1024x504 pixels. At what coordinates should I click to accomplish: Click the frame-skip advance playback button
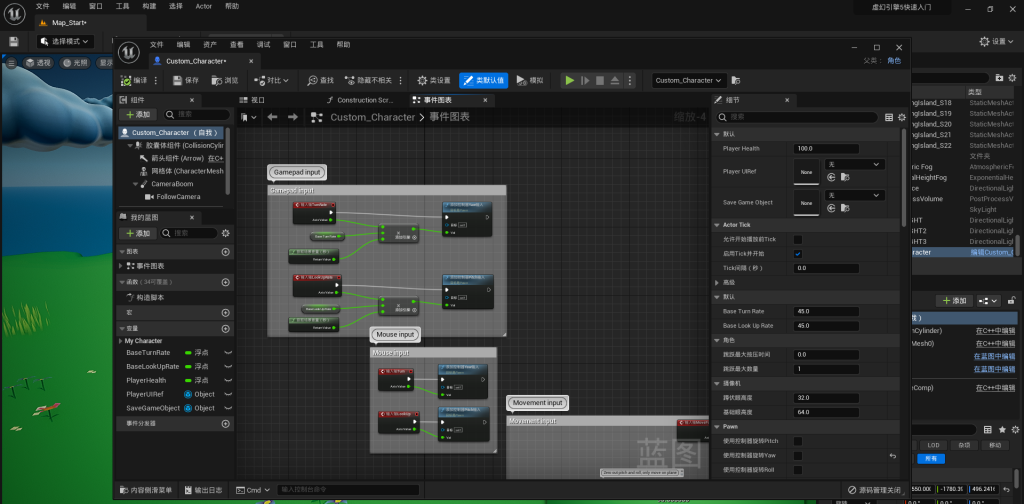[585, 80]
